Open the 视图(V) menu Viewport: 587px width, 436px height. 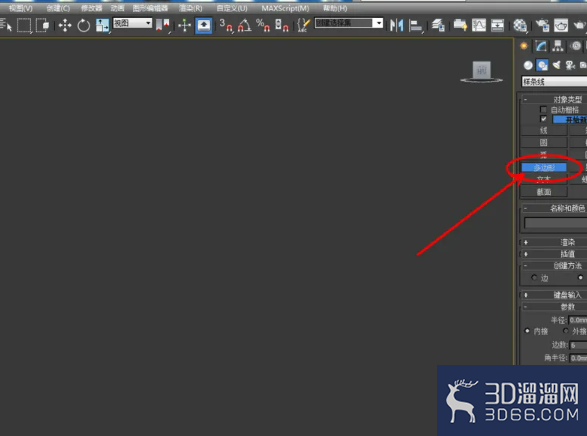tap(21, 8)
